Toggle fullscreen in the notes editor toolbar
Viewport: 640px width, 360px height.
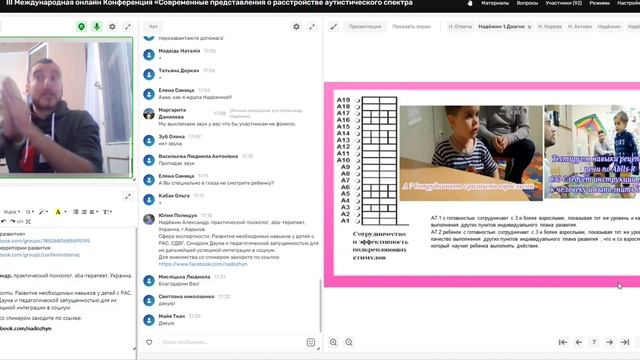click(28, 221)
